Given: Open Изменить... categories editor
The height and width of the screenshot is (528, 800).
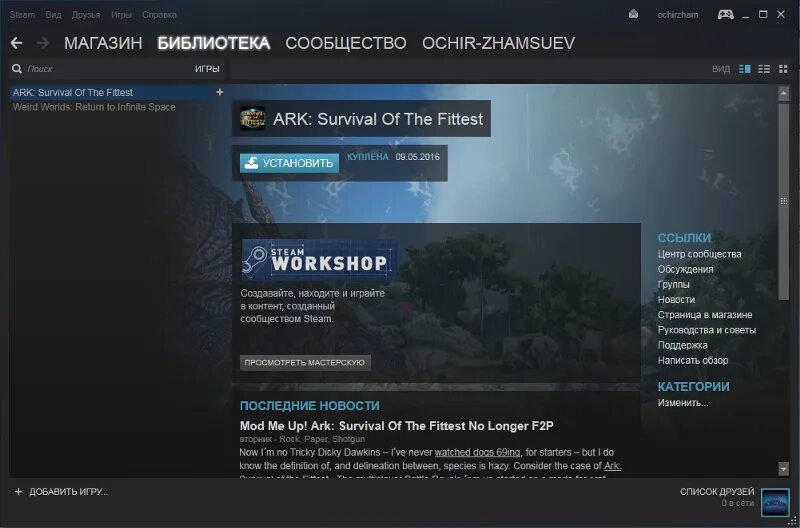Looking at the screenshot, I should [683, 403].
